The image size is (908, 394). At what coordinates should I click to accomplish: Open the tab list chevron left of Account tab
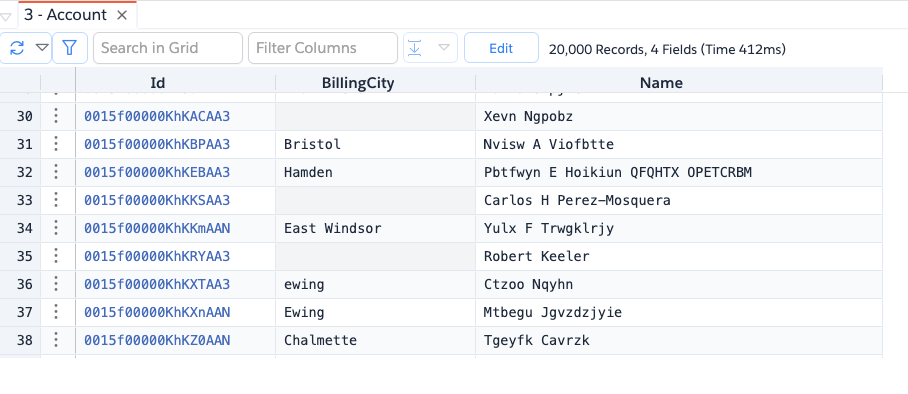[6, 17]
